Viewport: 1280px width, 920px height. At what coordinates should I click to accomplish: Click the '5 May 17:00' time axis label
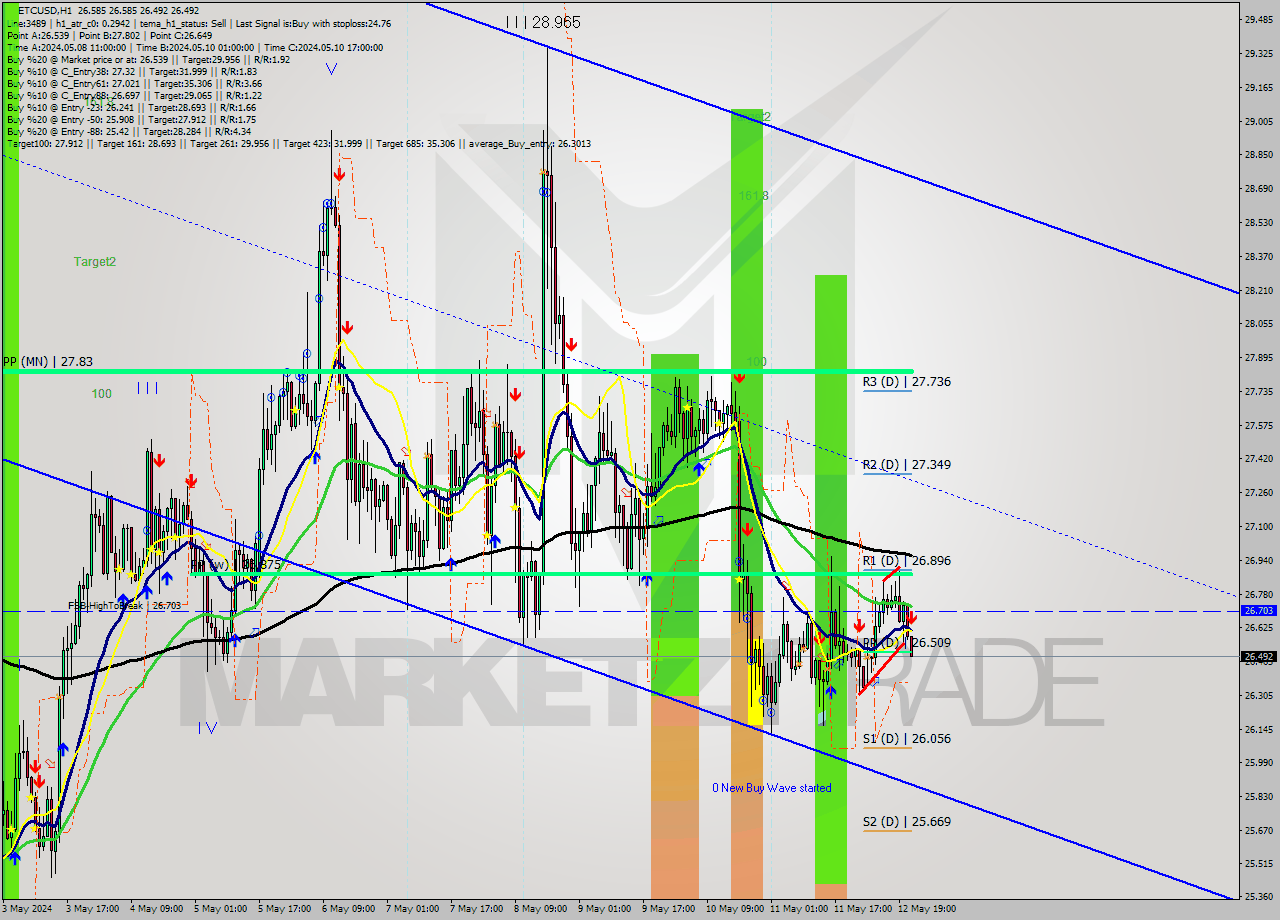coord(285,909)
